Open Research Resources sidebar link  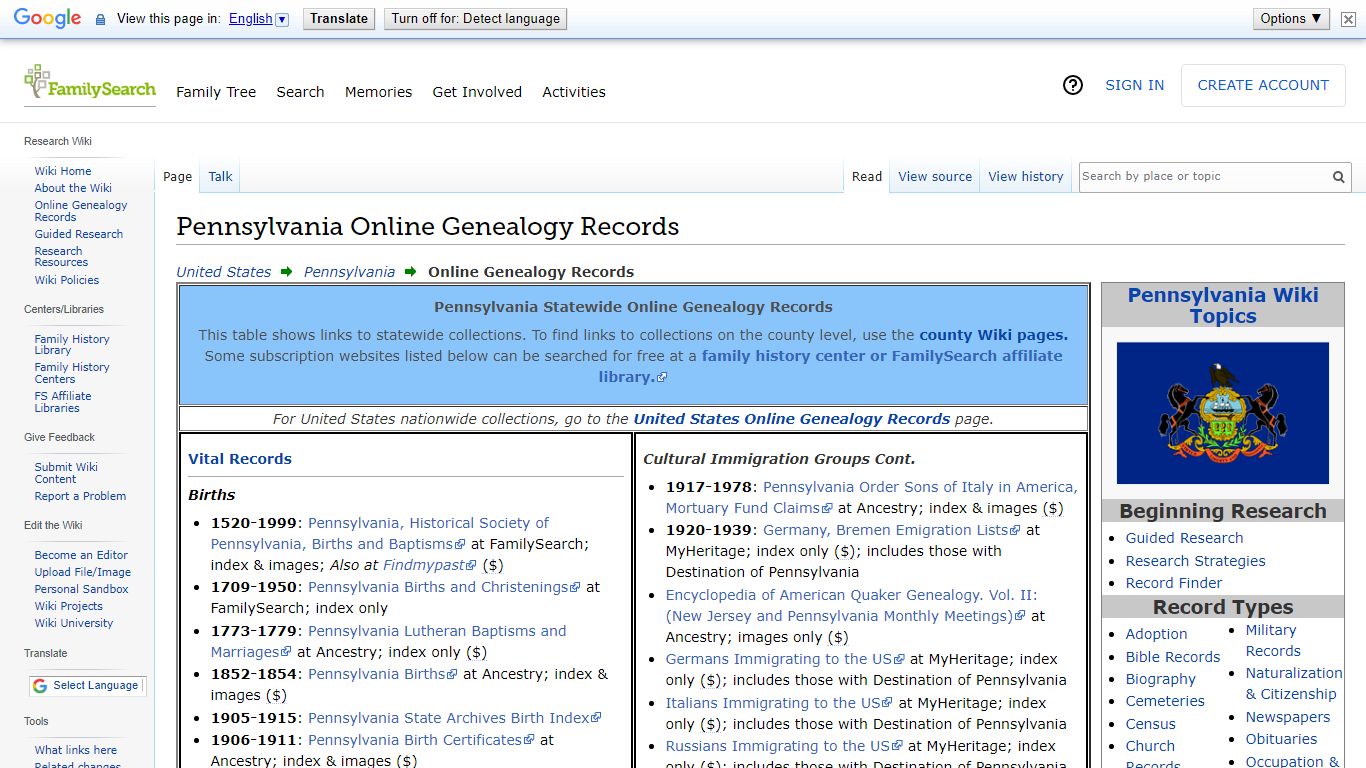(61, 257)
